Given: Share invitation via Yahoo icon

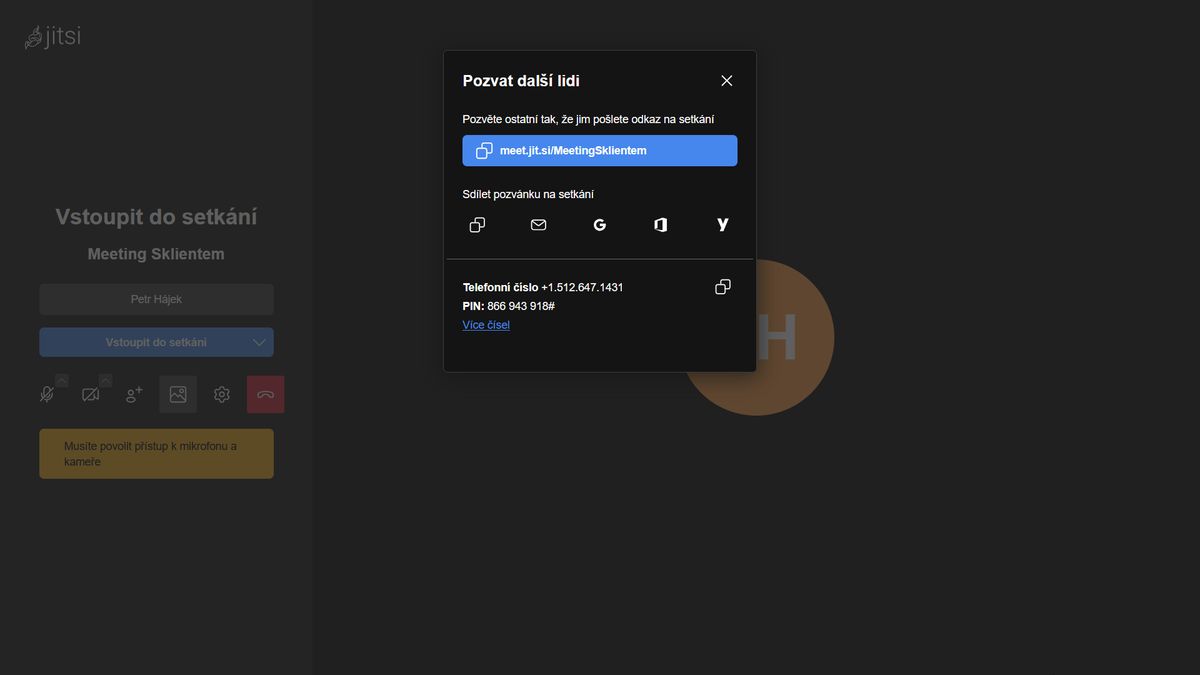Looking at the screenshot, I should click(x=722, y=225).
